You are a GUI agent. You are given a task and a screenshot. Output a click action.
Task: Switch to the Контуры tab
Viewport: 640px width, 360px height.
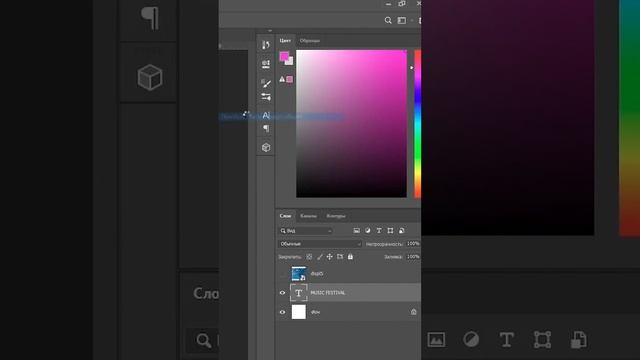336,216
